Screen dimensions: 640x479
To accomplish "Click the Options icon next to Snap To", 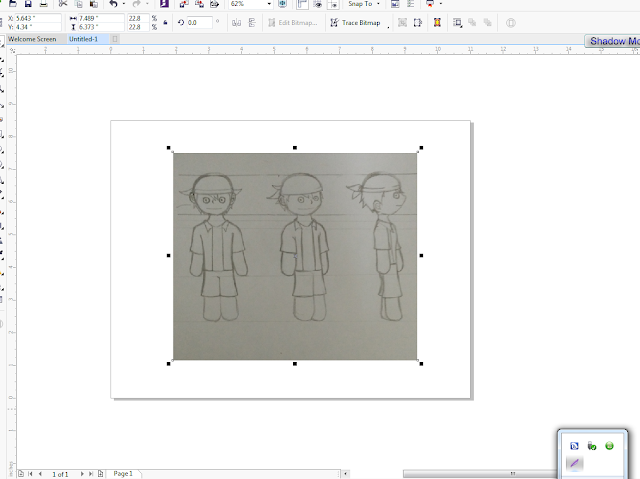I will point(411,4).
